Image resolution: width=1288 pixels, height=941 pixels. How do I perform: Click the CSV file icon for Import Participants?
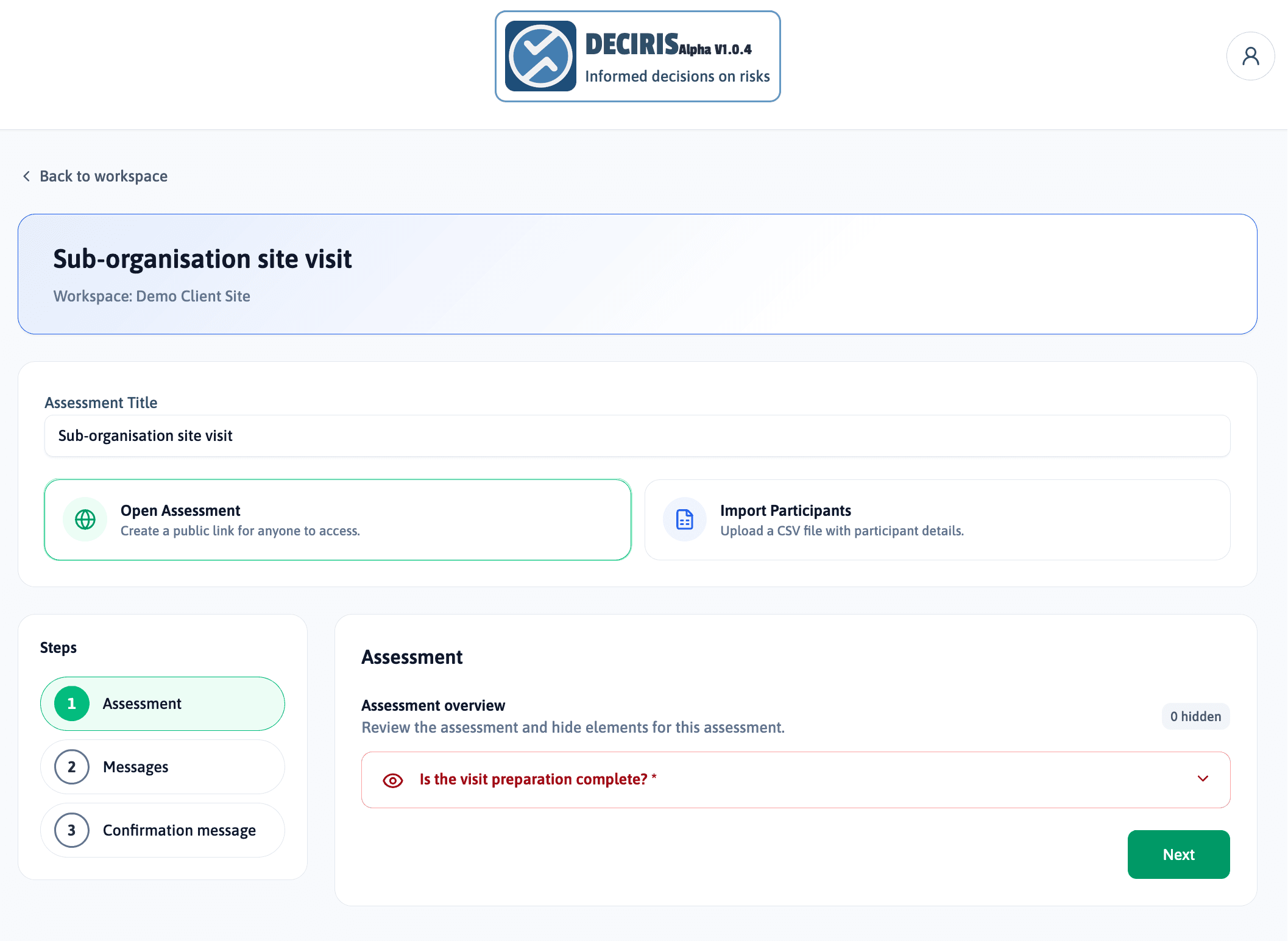[685, 520]
